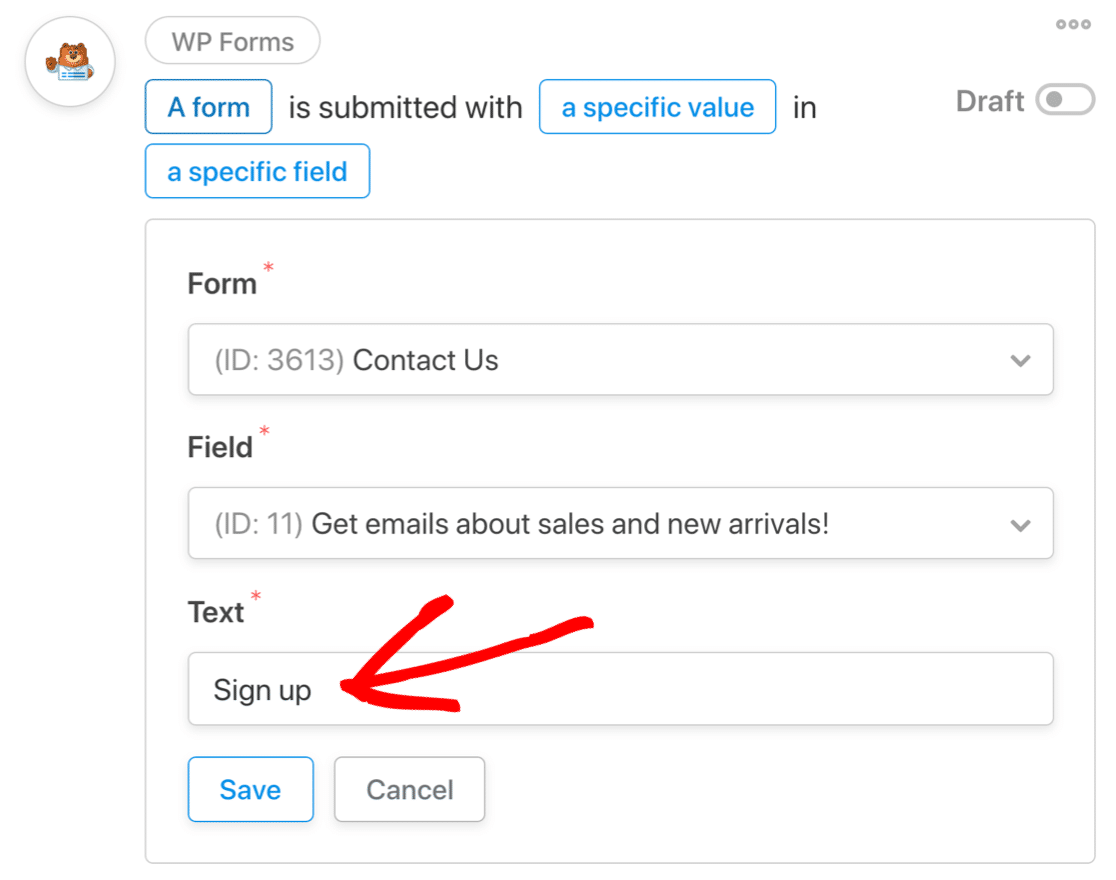Click the "is submitted with" sentence text
1116x880 pixels.
[405, 107]
